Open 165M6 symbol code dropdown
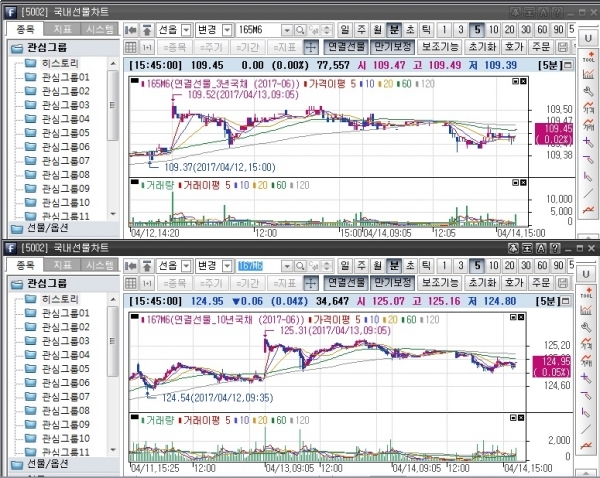The height and width of the screenshot is (478, 600). pyautogui.click(x=287, y=30)
